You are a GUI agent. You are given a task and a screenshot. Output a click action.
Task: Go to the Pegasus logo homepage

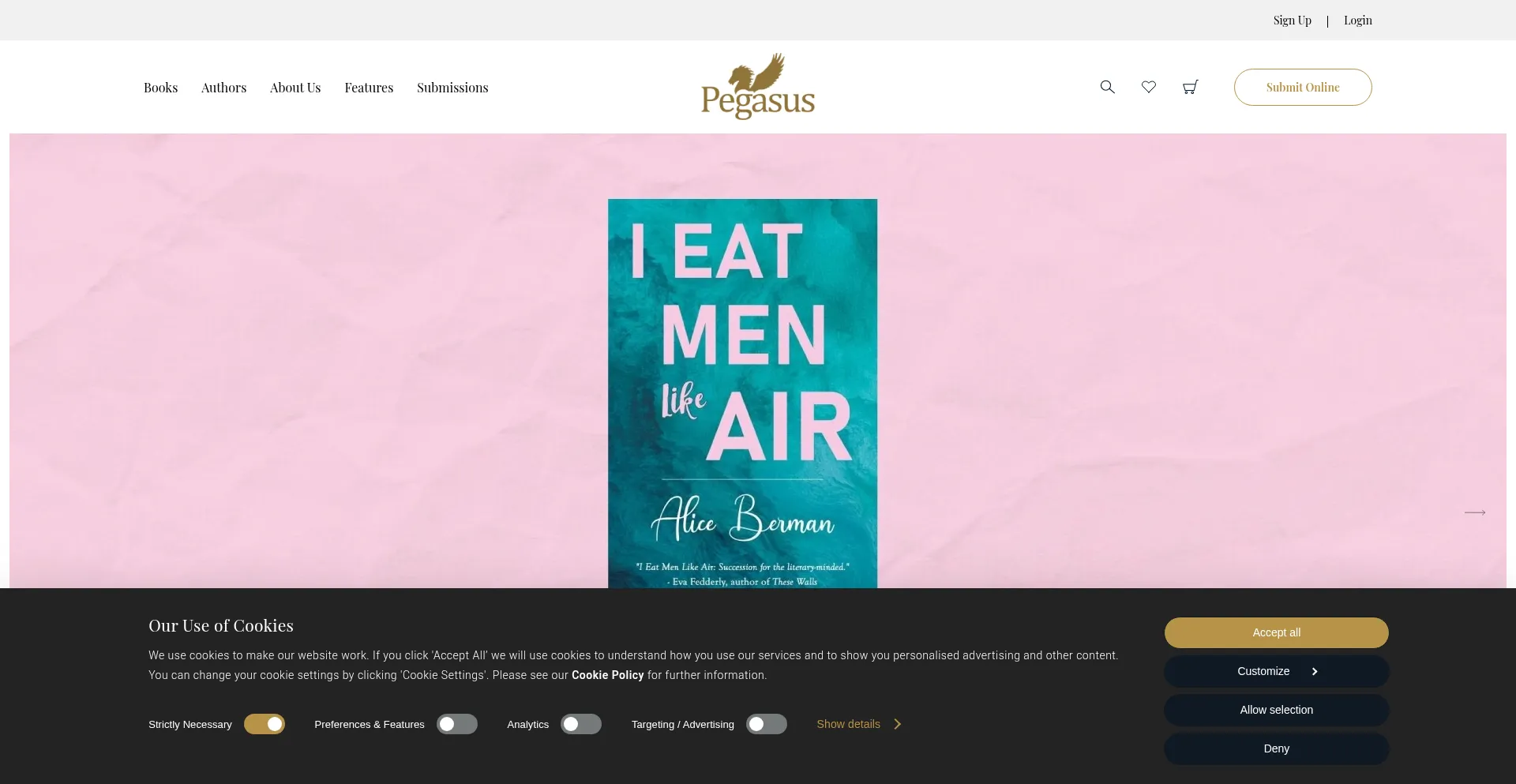coord(758,87)
